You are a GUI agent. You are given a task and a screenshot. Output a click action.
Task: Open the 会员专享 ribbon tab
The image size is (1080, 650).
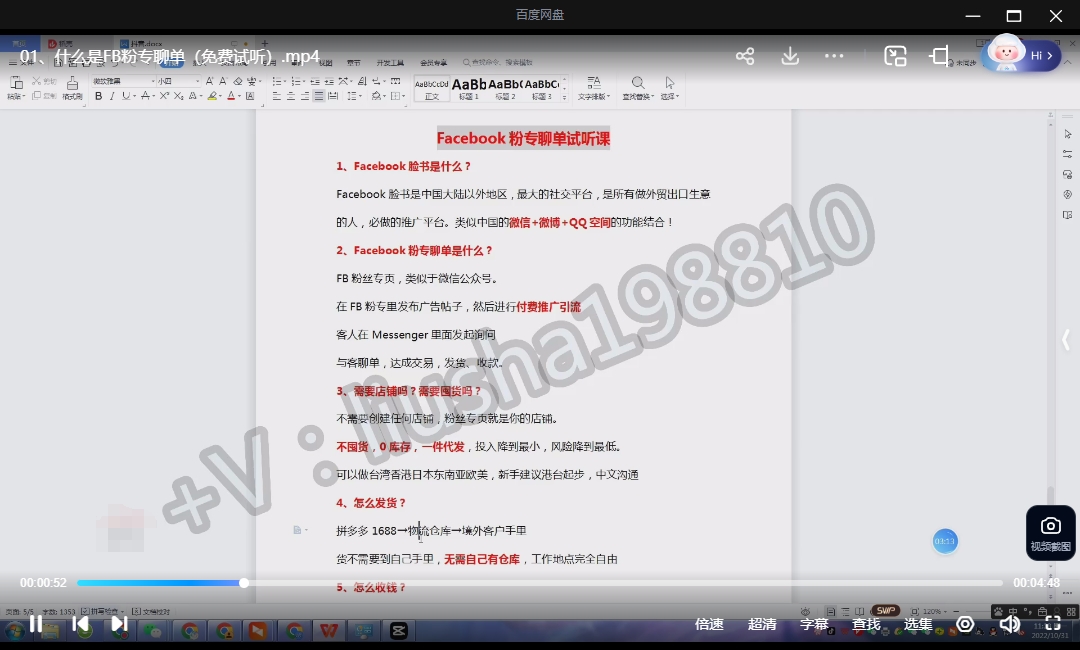tap(433, 63)
